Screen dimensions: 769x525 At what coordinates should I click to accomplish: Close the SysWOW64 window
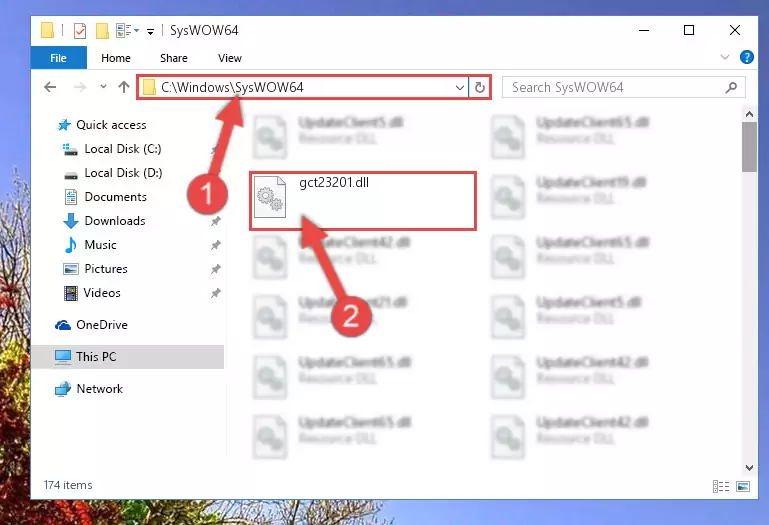734,30
